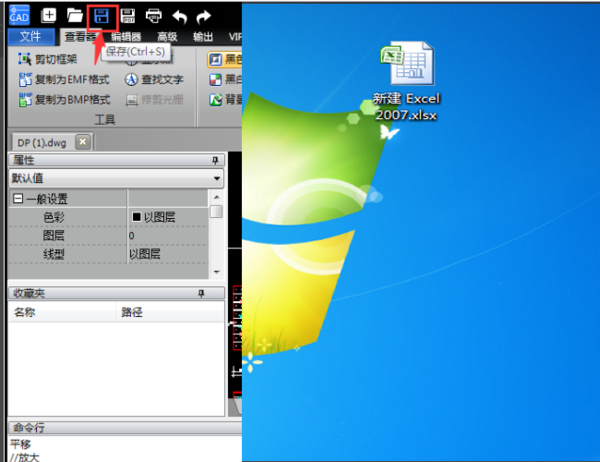The image size is (600, 462).
Task: Click 复制为EMF格式 button
Action: pyautogui.click(x=64, y=80)
